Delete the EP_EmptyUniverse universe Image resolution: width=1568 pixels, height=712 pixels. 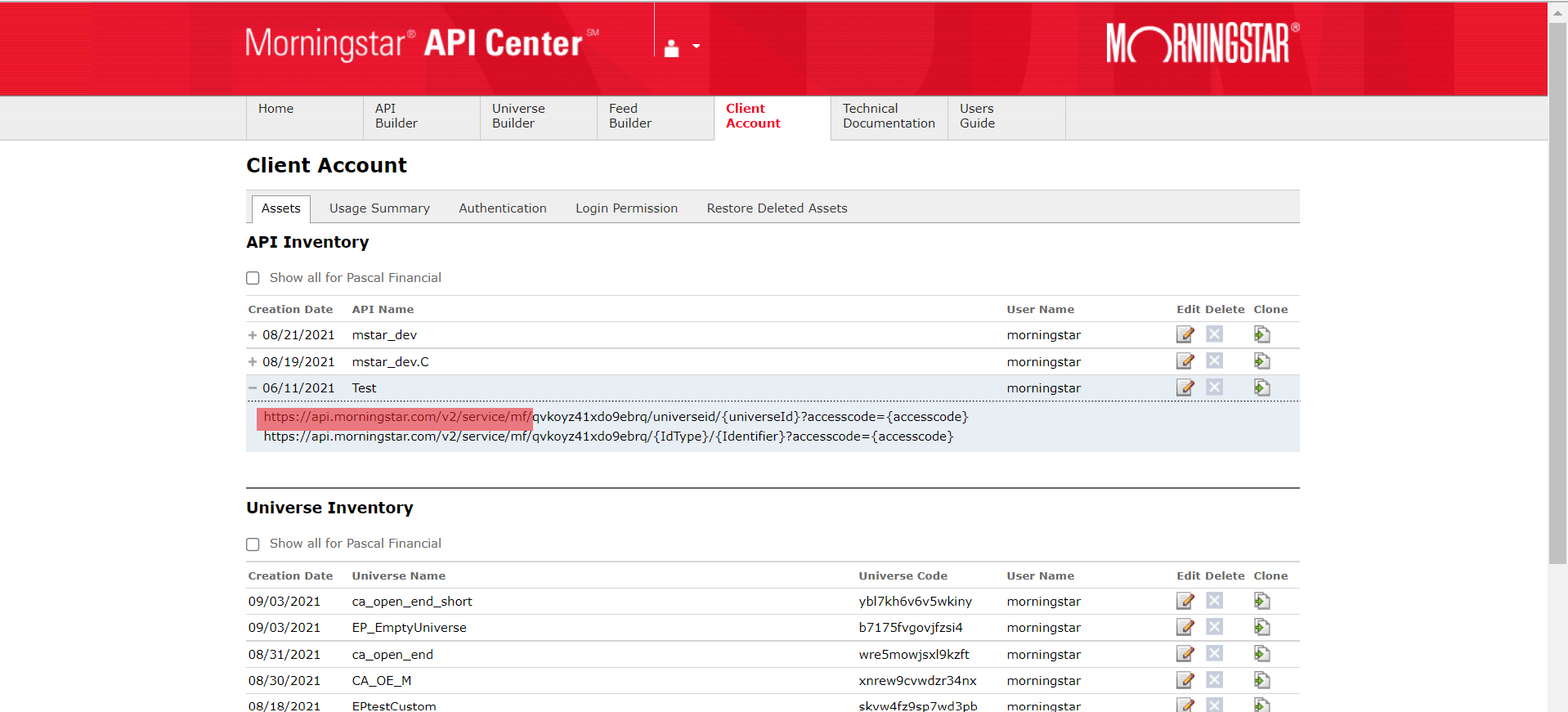pos(1215,627)
